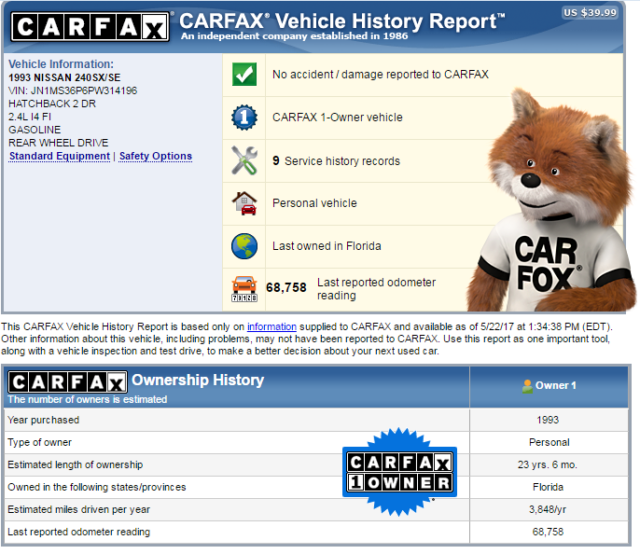
Task: Click 'Last reported odometer reading' summary label
Action: 376,289
